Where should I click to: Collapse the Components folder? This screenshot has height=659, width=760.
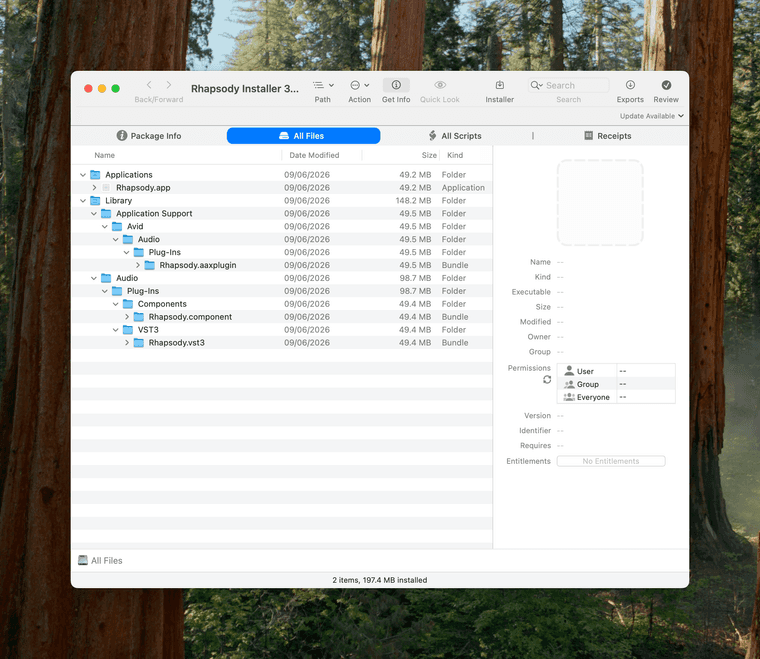[x=115, y=304]
